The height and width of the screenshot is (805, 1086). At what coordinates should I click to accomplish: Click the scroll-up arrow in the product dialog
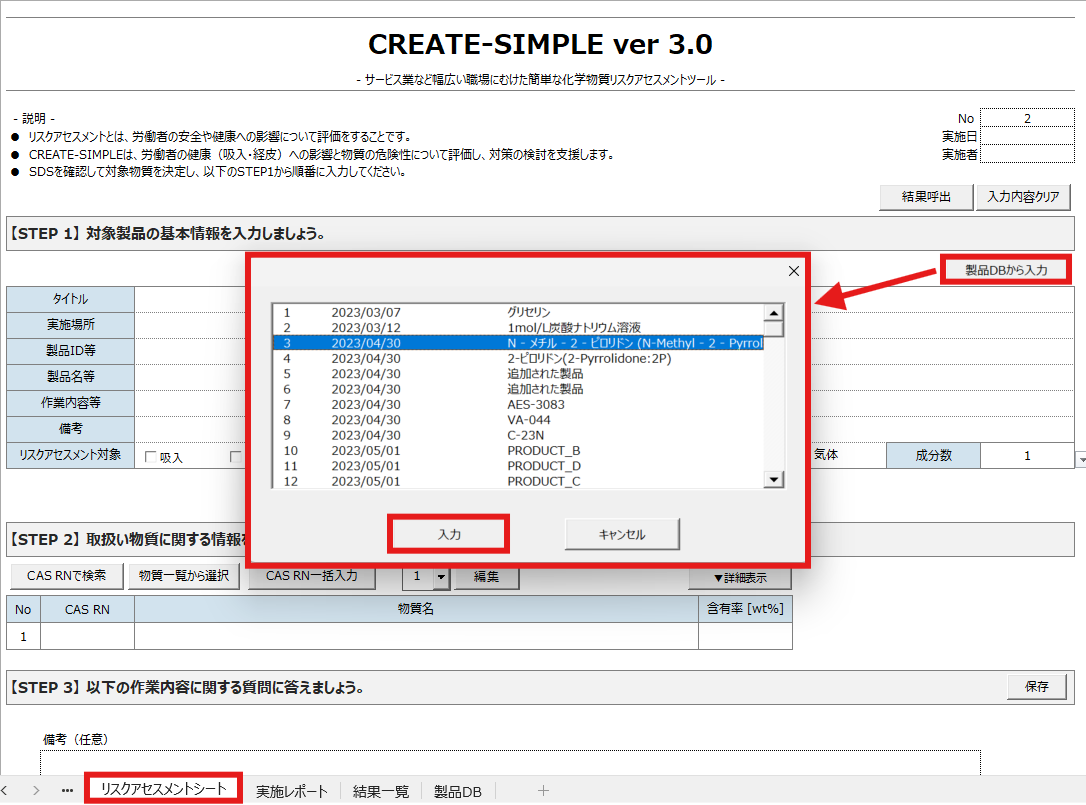coord(773,313)
